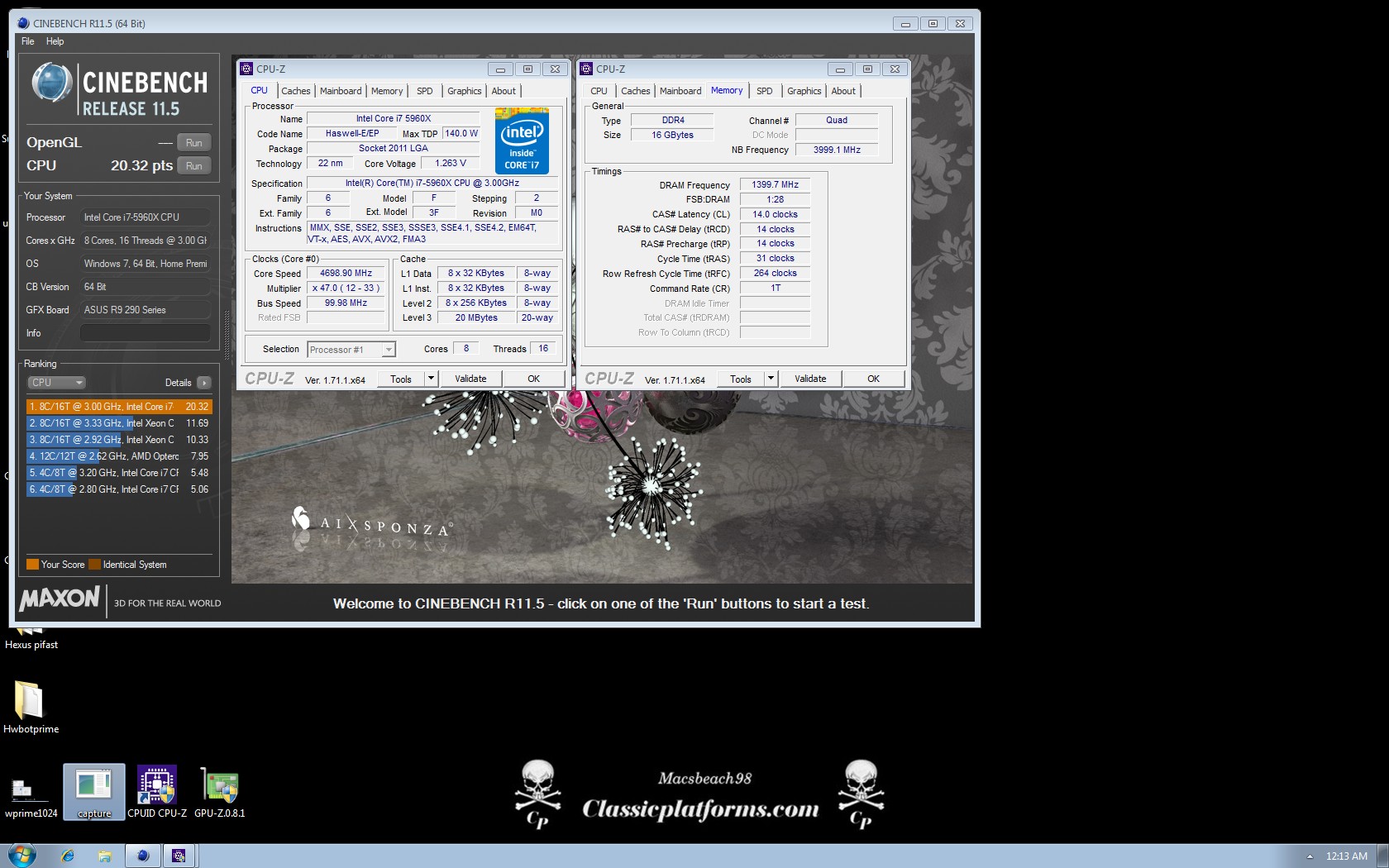The image size is (1389, 868).
Task: Click Validate in left CPU-Z
Action: [470, 379]
